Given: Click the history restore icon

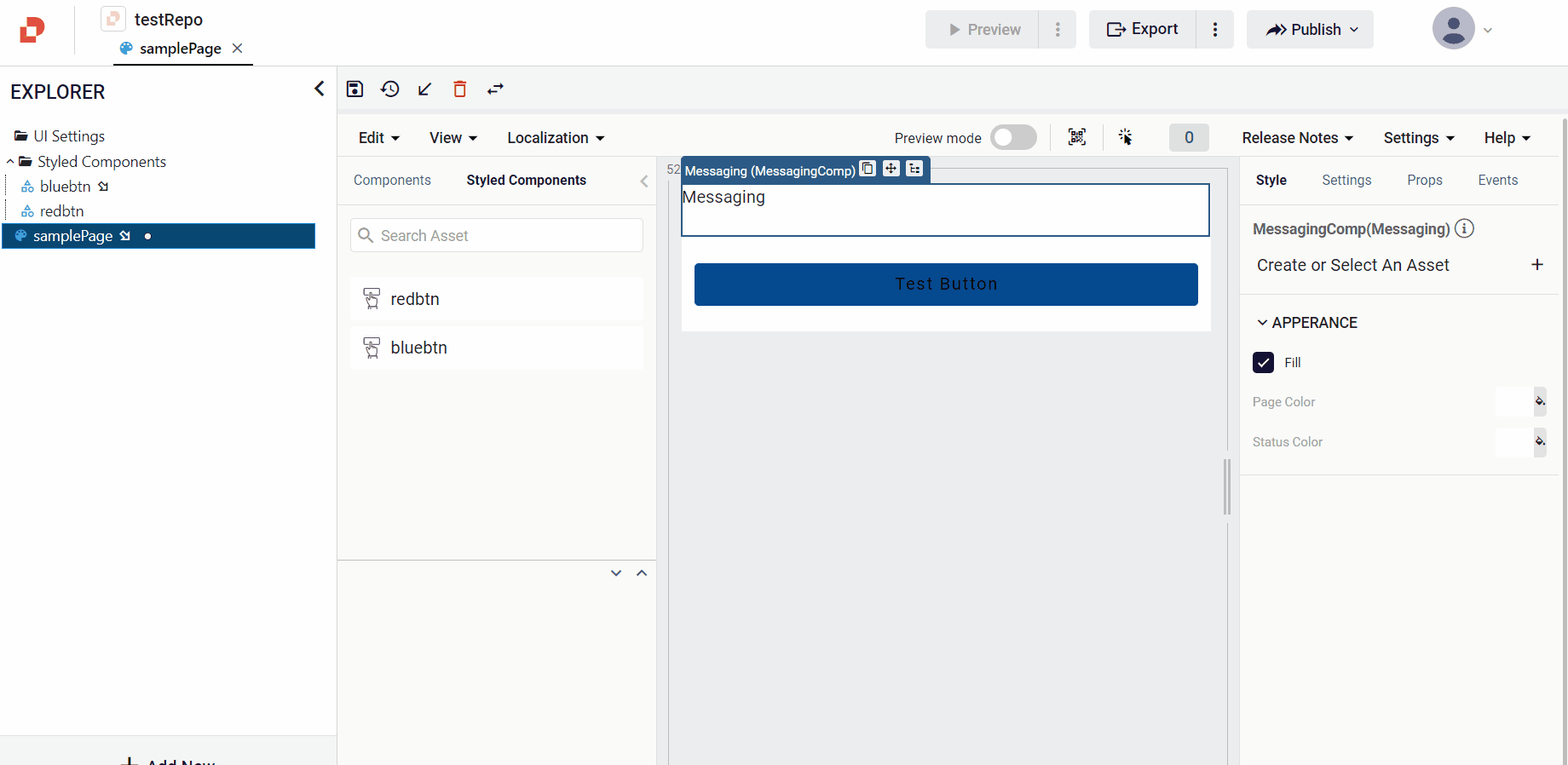Looking at the screenshot, I should click(x=390, y=89).
